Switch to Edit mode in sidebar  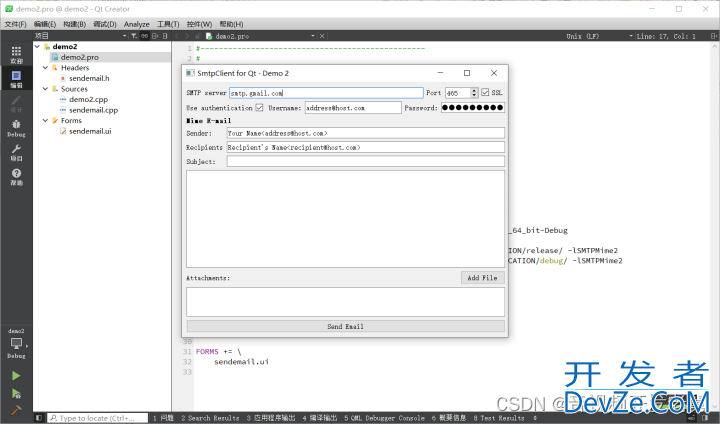pos(16,79)
